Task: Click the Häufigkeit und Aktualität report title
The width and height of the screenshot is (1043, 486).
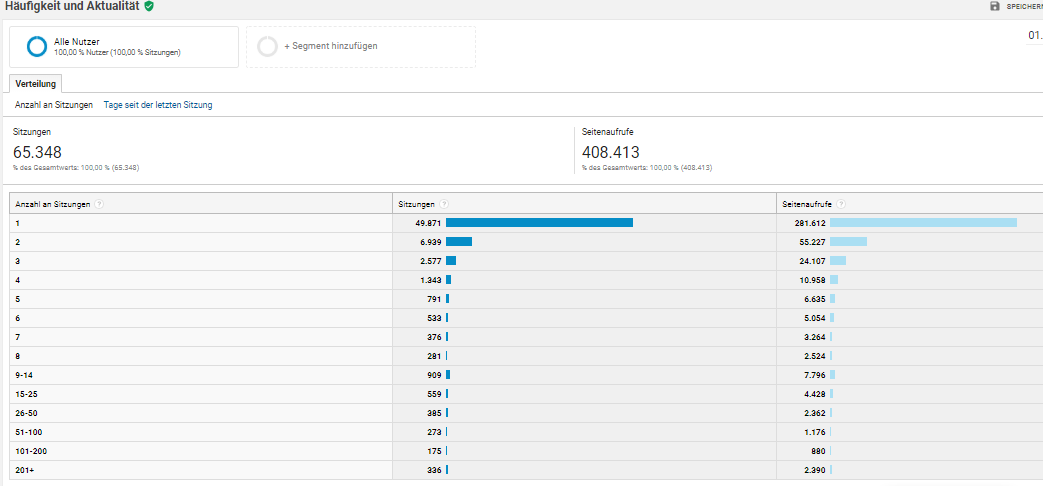Action: [72, 6]
